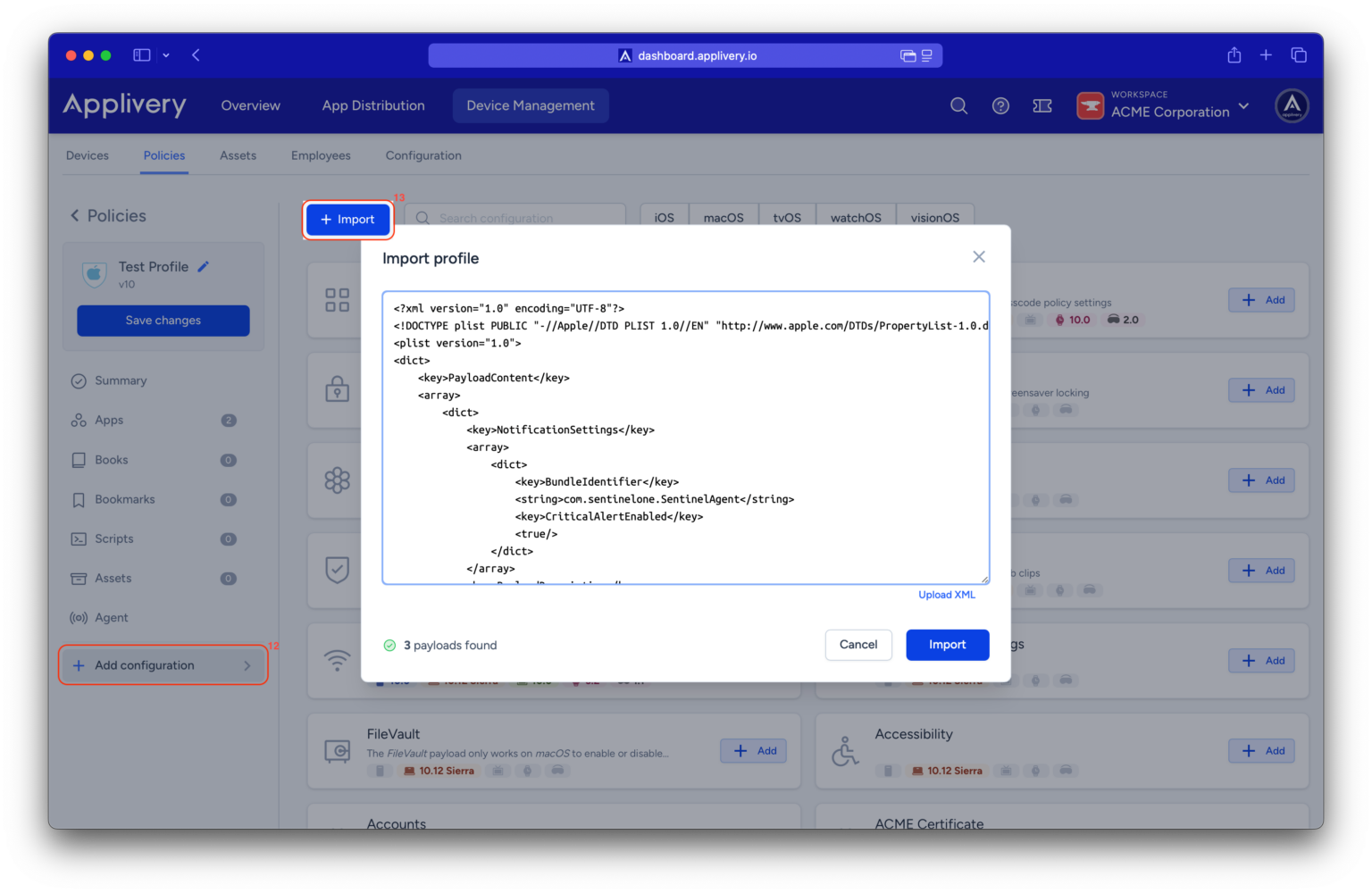Click the Upload XML link
Viewport: 1372px width, 893px height.
click(947, 595)
